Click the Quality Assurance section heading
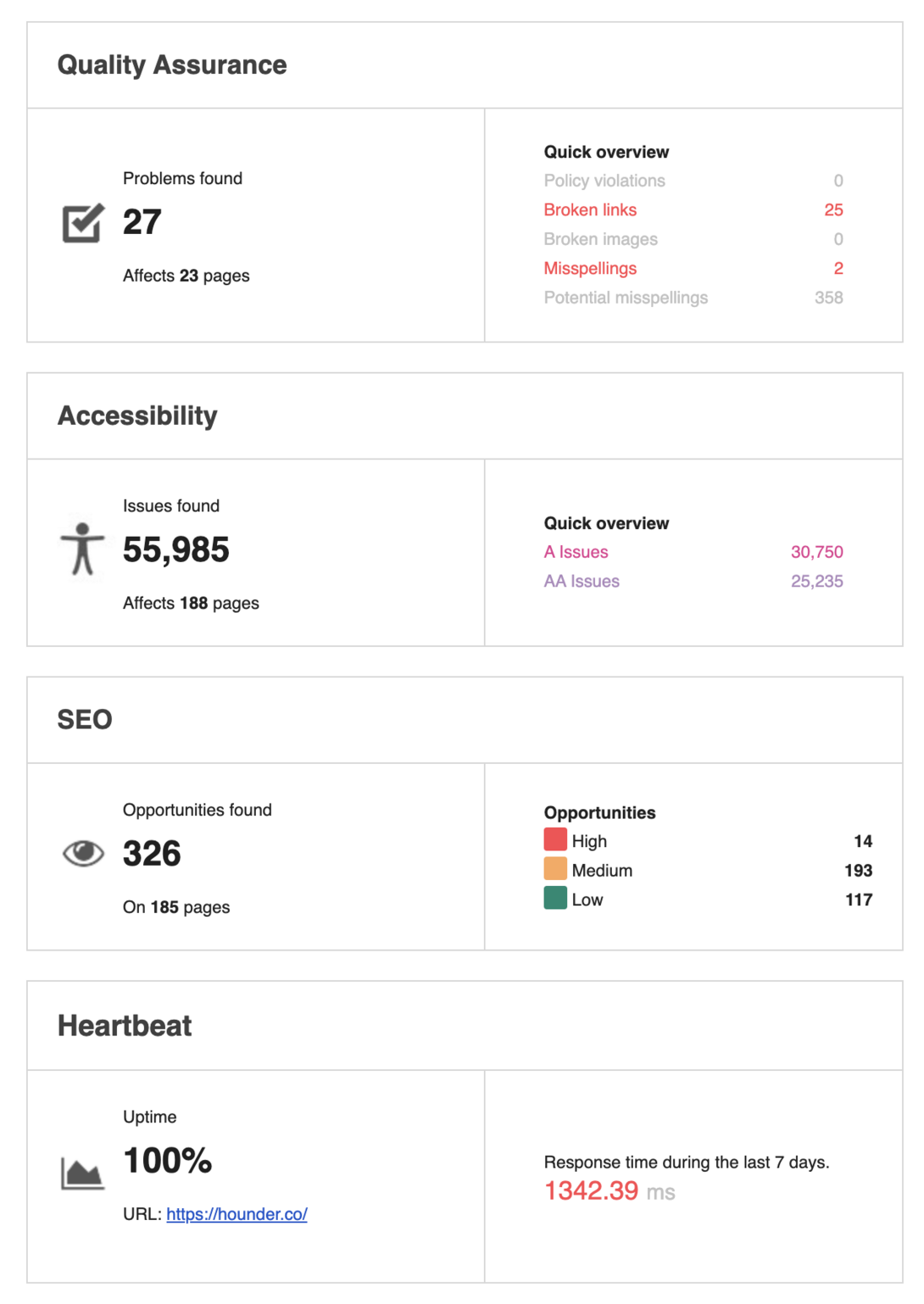 click(x=172, y=65)
